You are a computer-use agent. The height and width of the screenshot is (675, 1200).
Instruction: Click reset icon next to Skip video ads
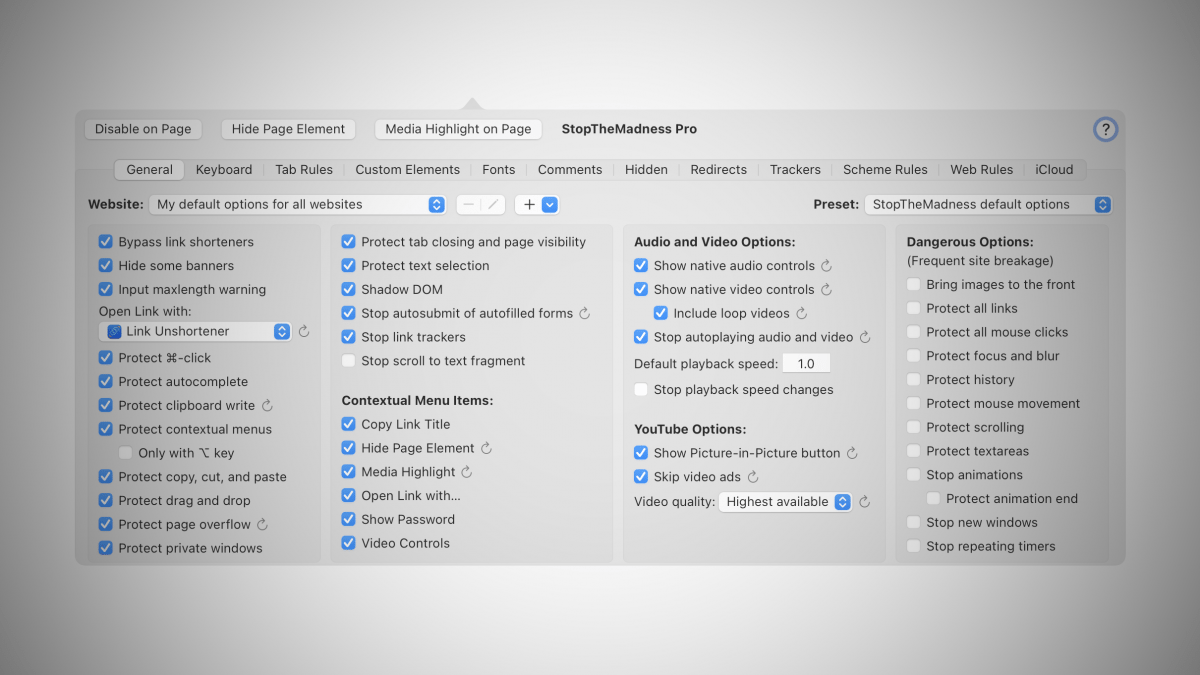(753, 478)
